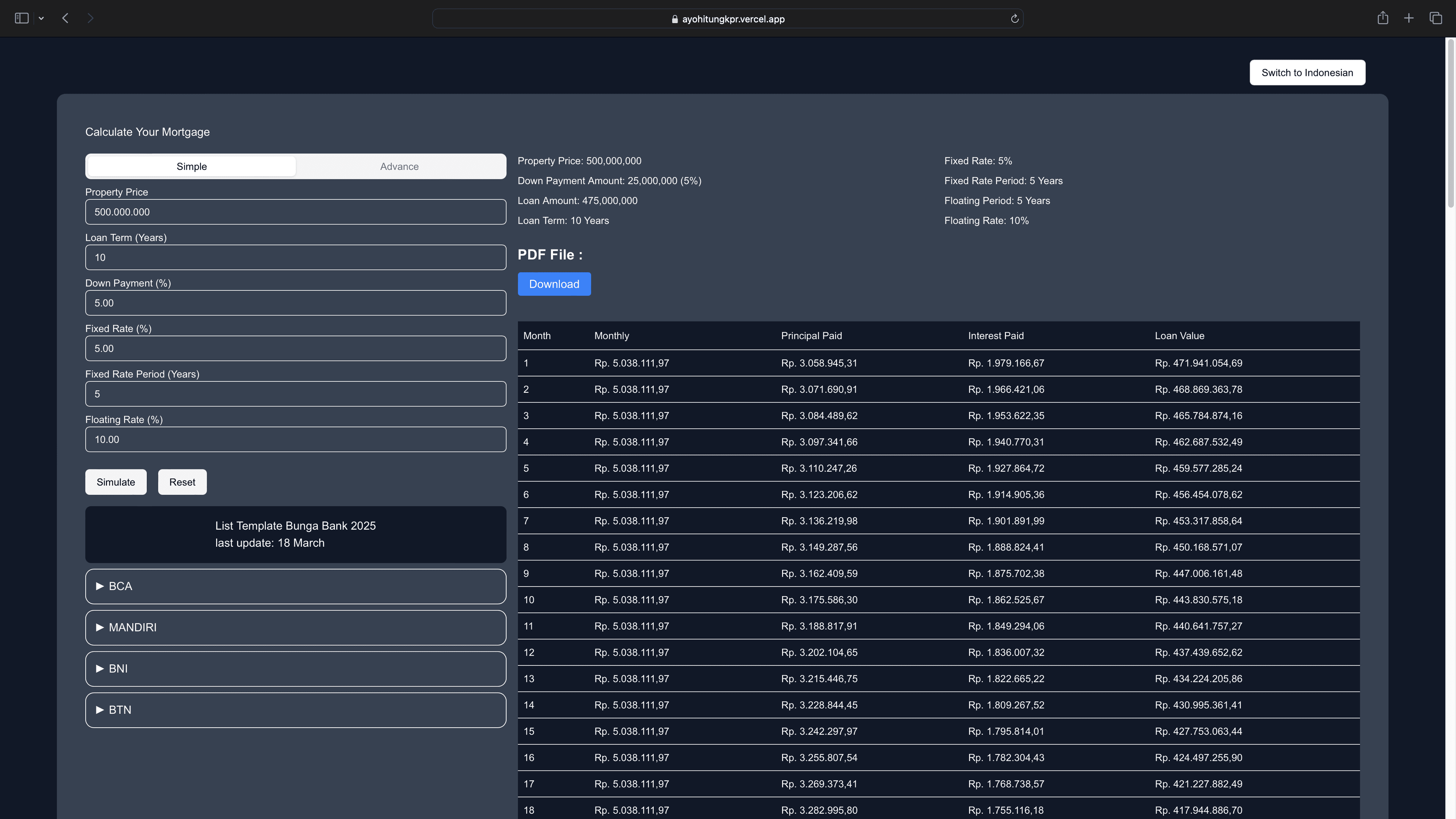Click the Safari sidebar toggle icon
Viewport: 1456px width, 819px height.
22,19
